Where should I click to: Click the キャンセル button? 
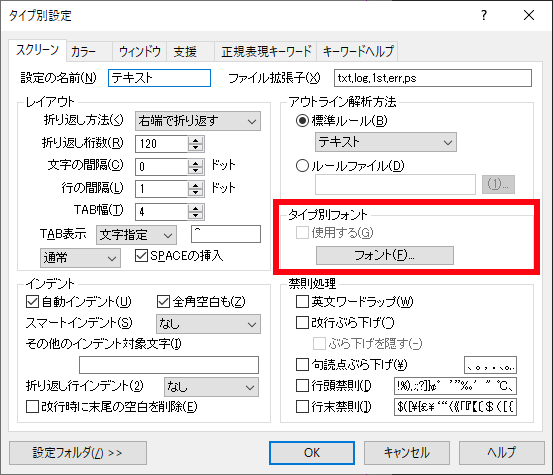click(407, 453)
